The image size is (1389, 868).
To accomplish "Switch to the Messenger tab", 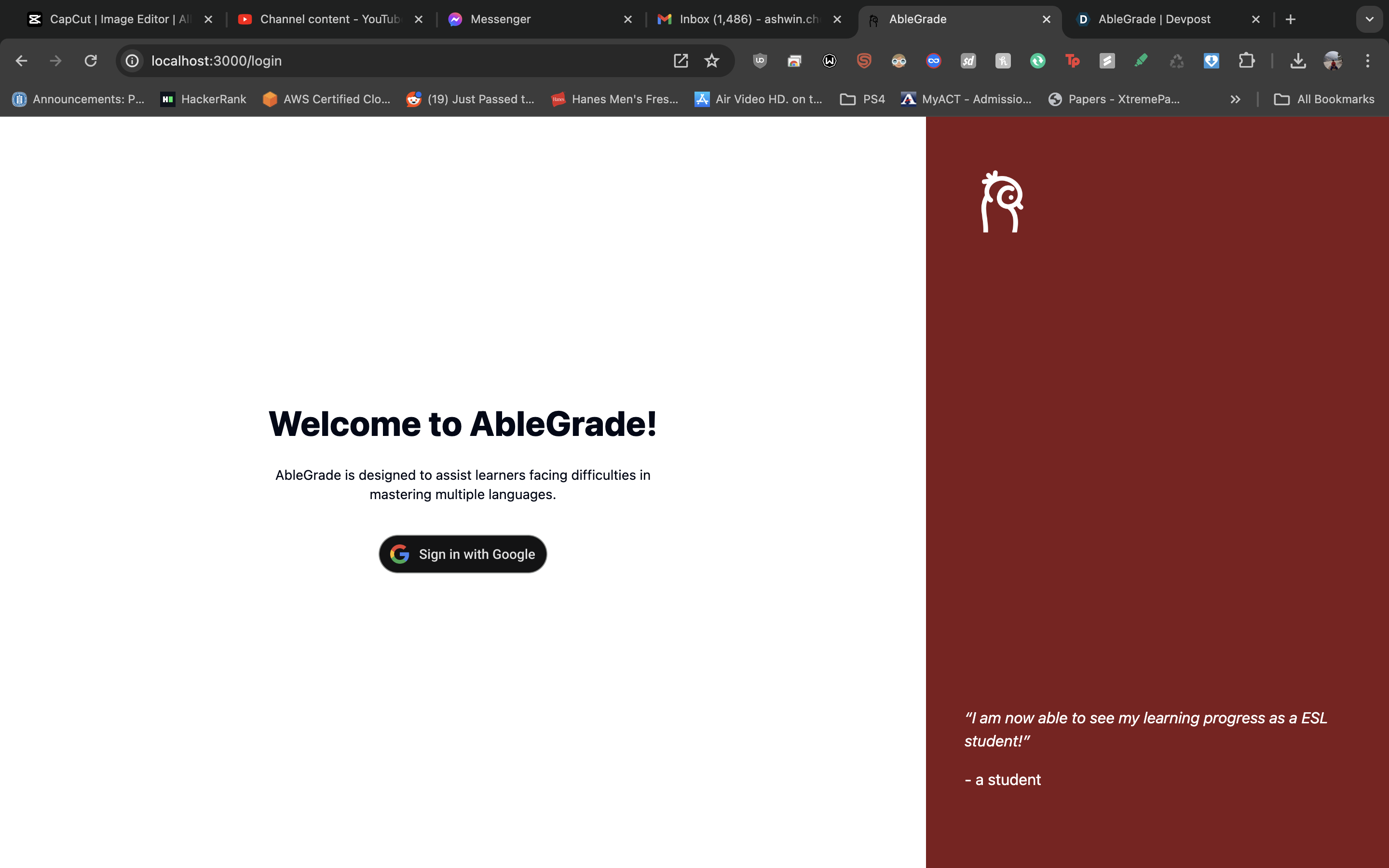I will tap(499, 19).
